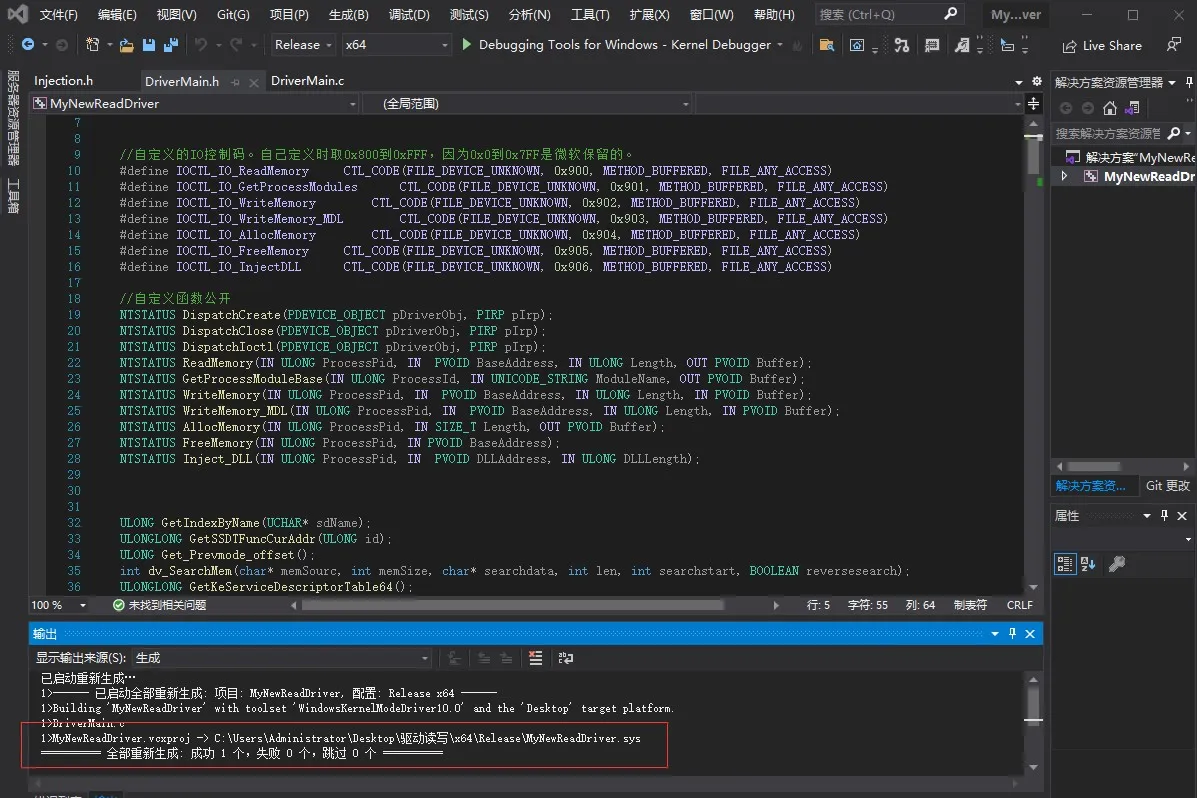Screen dimensions: 1197x798
Task: Click the Home icon in Solution Explorer
Action: (x=1110, y=108)
